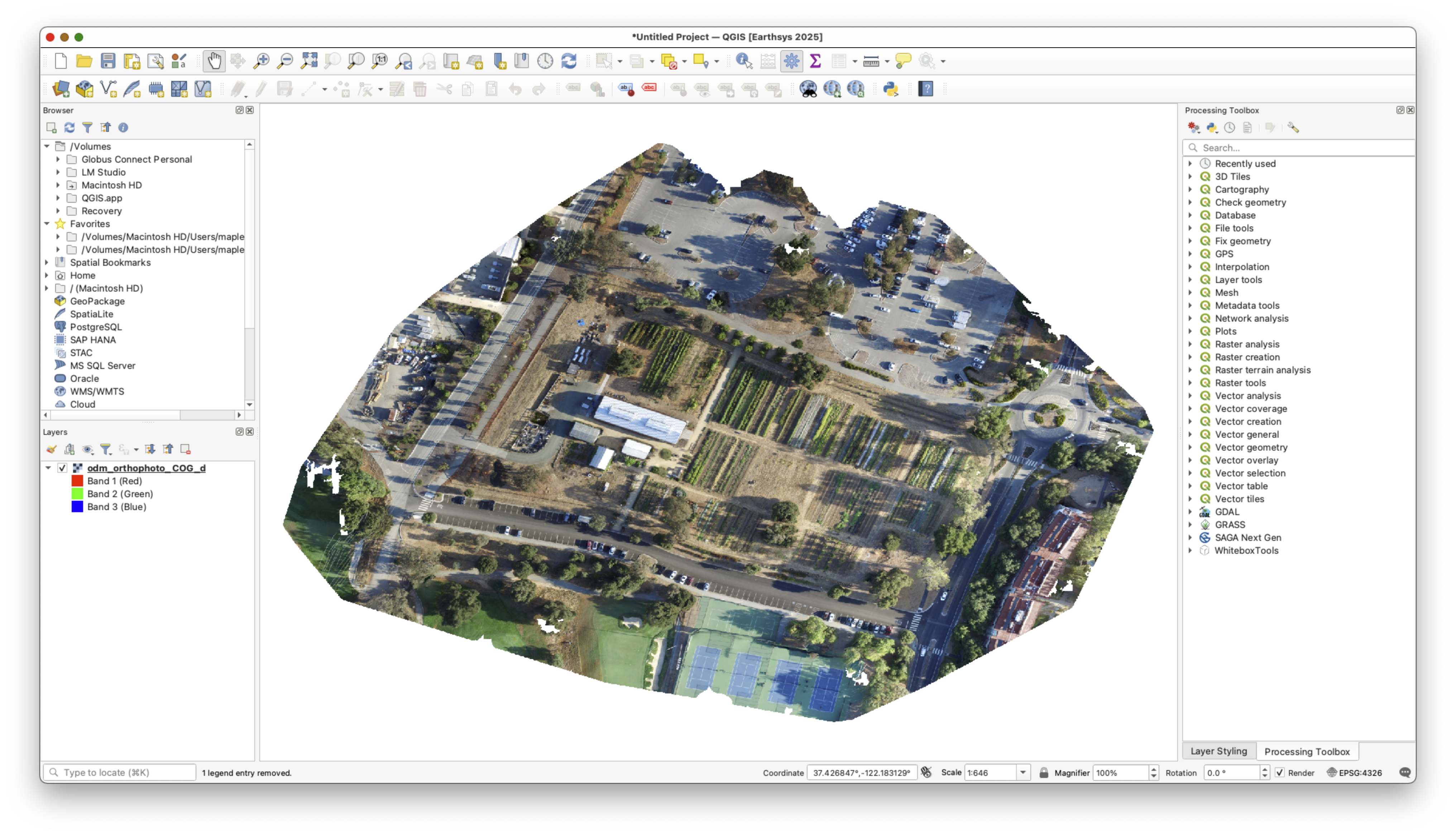Click the Zoom Full extent icon

pyautogui.click(x=309, y=61)
